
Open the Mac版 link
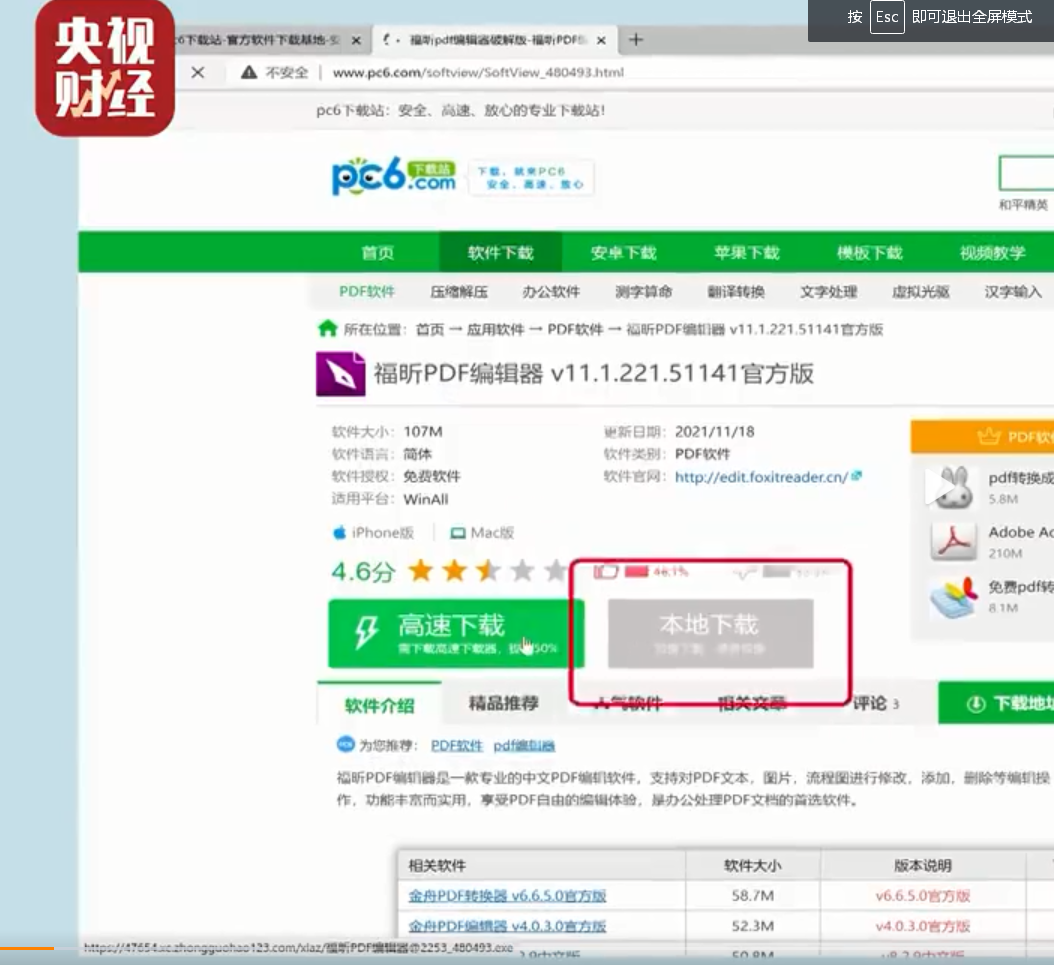(483, 533)
